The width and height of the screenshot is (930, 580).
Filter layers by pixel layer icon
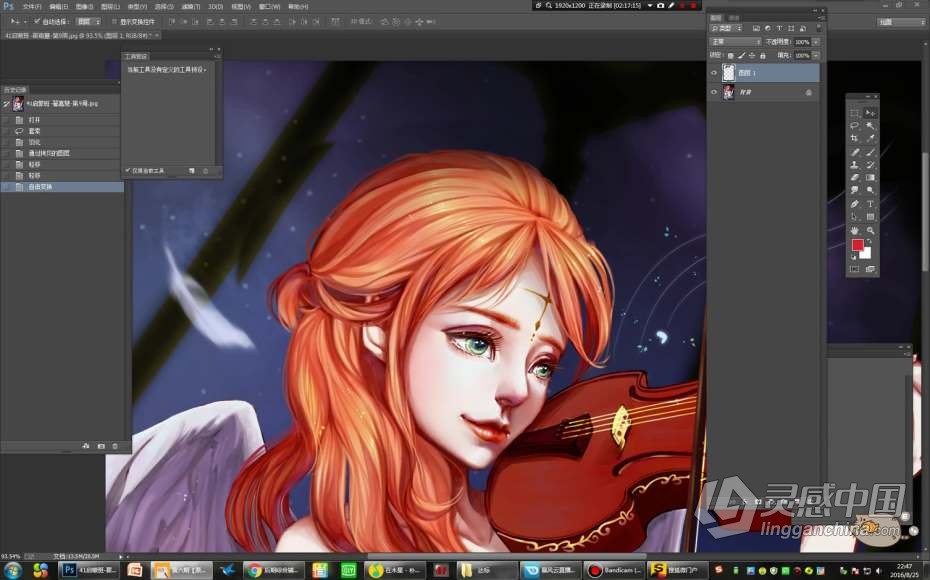[x=756, y=28]
